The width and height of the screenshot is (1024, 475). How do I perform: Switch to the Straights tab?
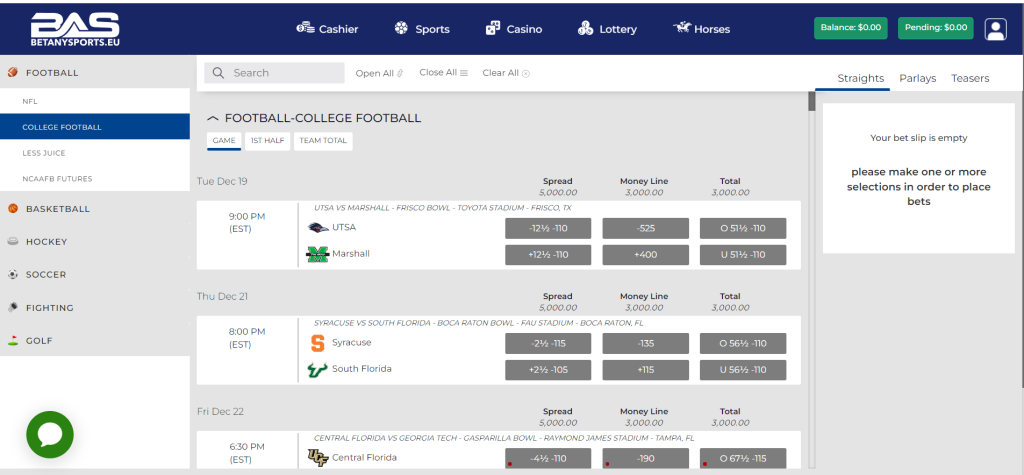point(861,78)
